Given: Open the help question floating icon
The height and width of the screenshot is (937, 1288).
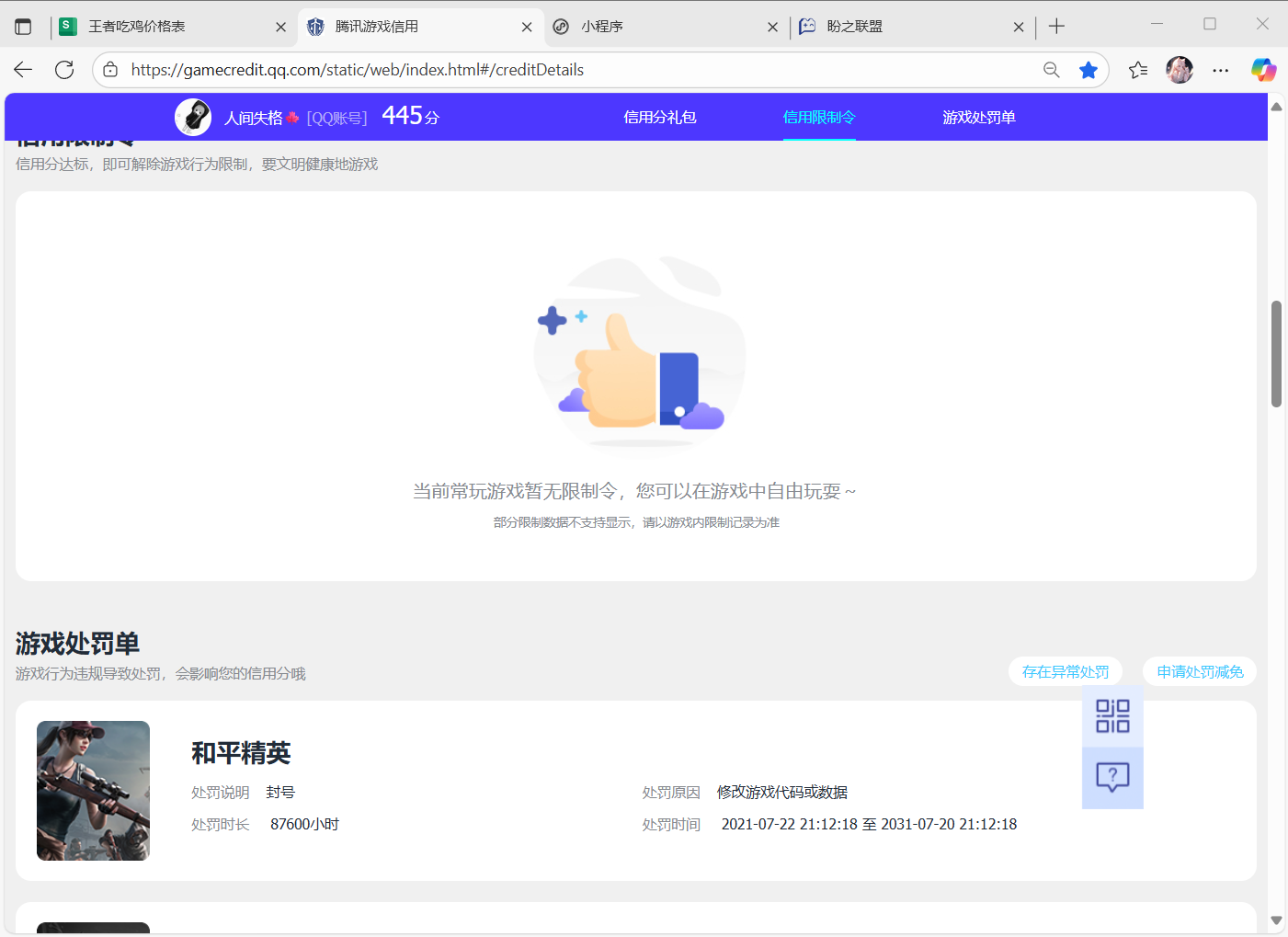Looking at the screenshot, I should [x=1112, y=778].
